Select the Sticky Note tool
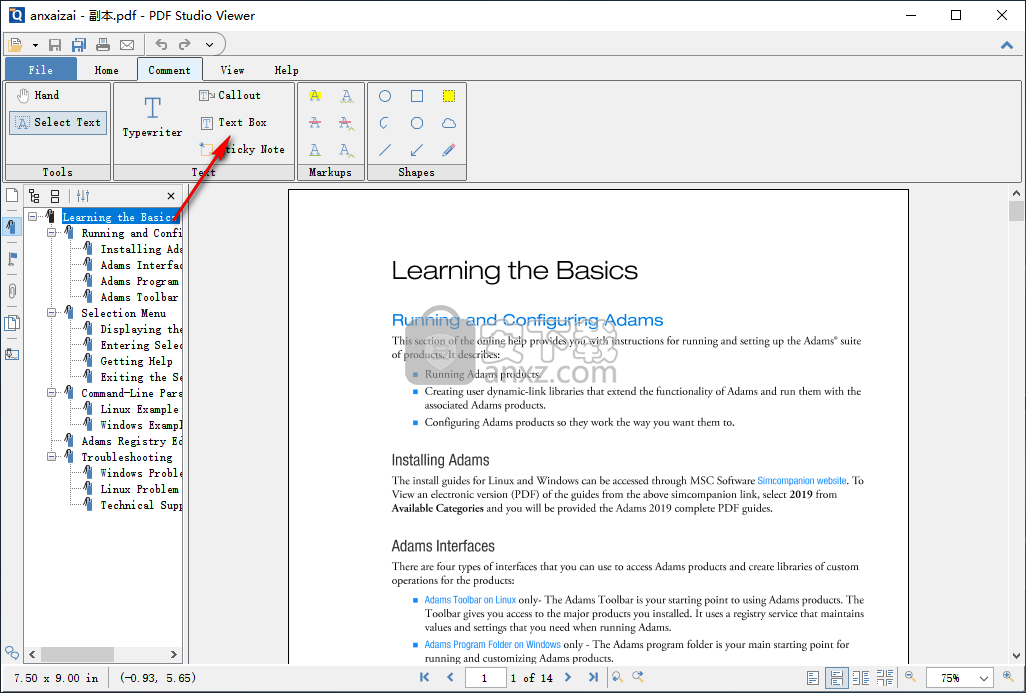 click(x=242, y=149)
